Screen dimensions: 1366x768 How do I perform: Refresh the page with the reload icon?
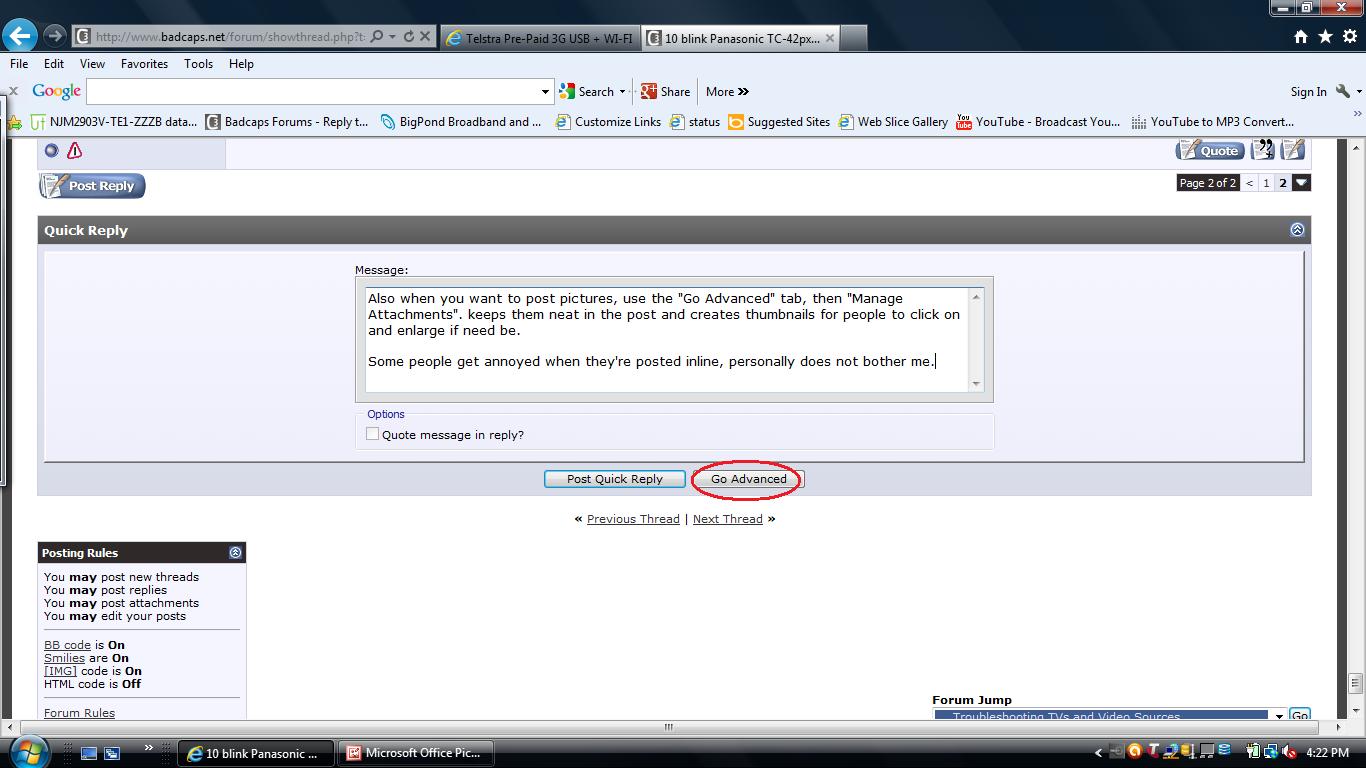pos(408,37)
